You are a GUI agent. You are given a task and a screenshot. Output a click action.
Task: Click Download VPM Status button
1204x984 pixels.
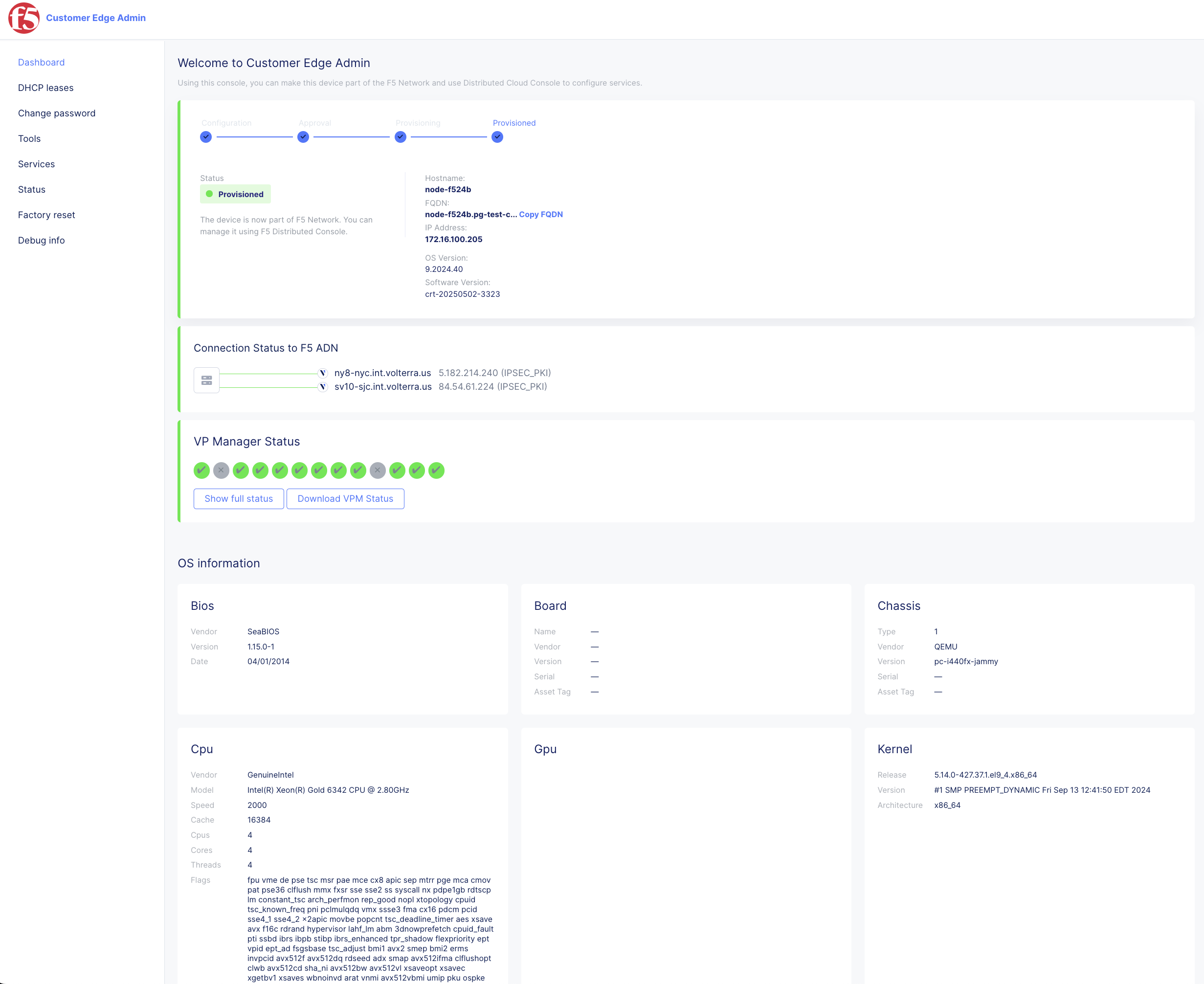click(x=345, y=499)
